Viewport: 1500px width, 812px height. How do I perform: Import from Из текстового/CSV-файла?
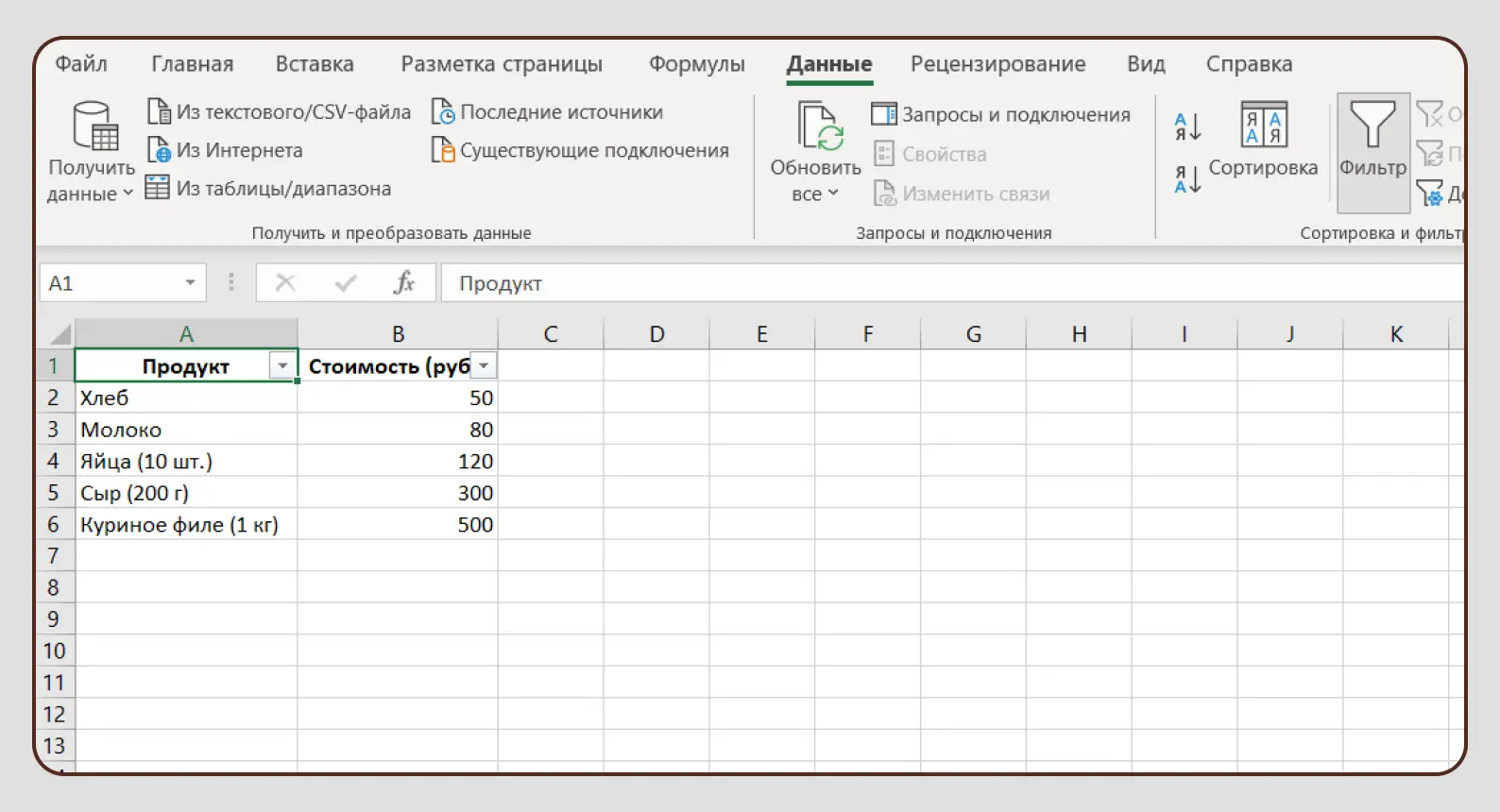pos(279,111)
